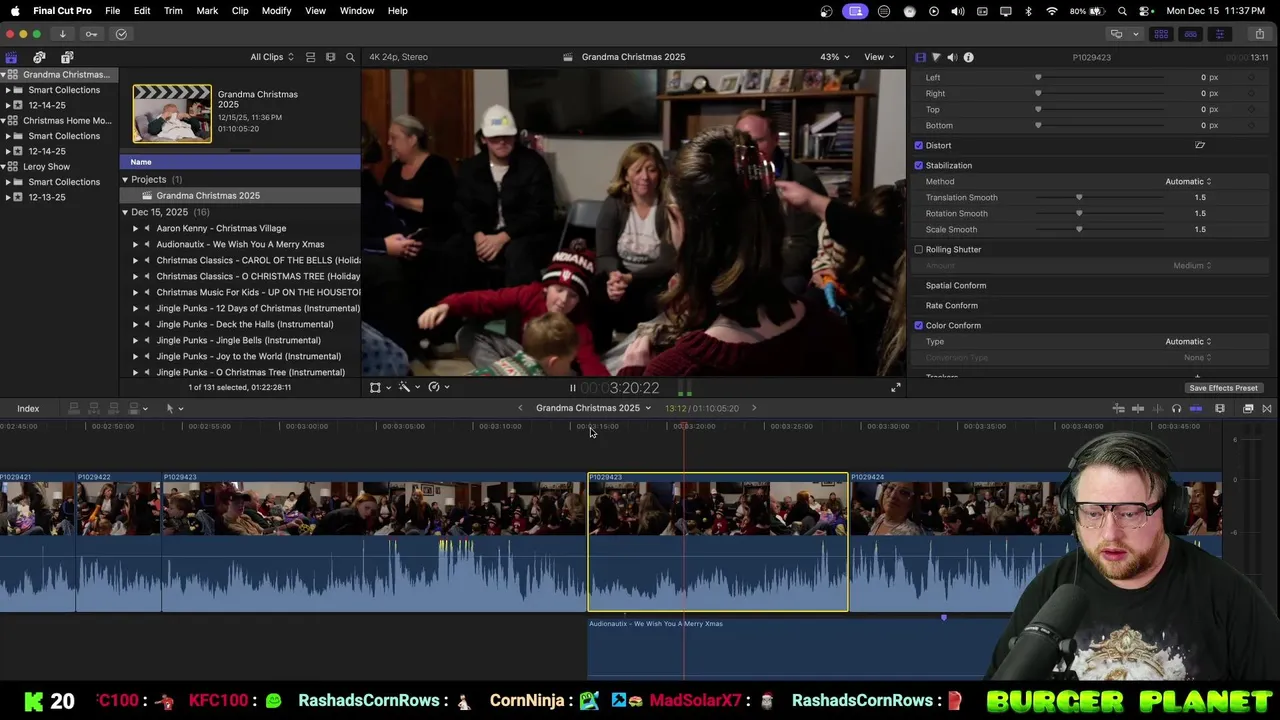Screen dimensions: 1280x720
Task: Open the File menu
Action: pyautogui.click(x=112, y=11)
